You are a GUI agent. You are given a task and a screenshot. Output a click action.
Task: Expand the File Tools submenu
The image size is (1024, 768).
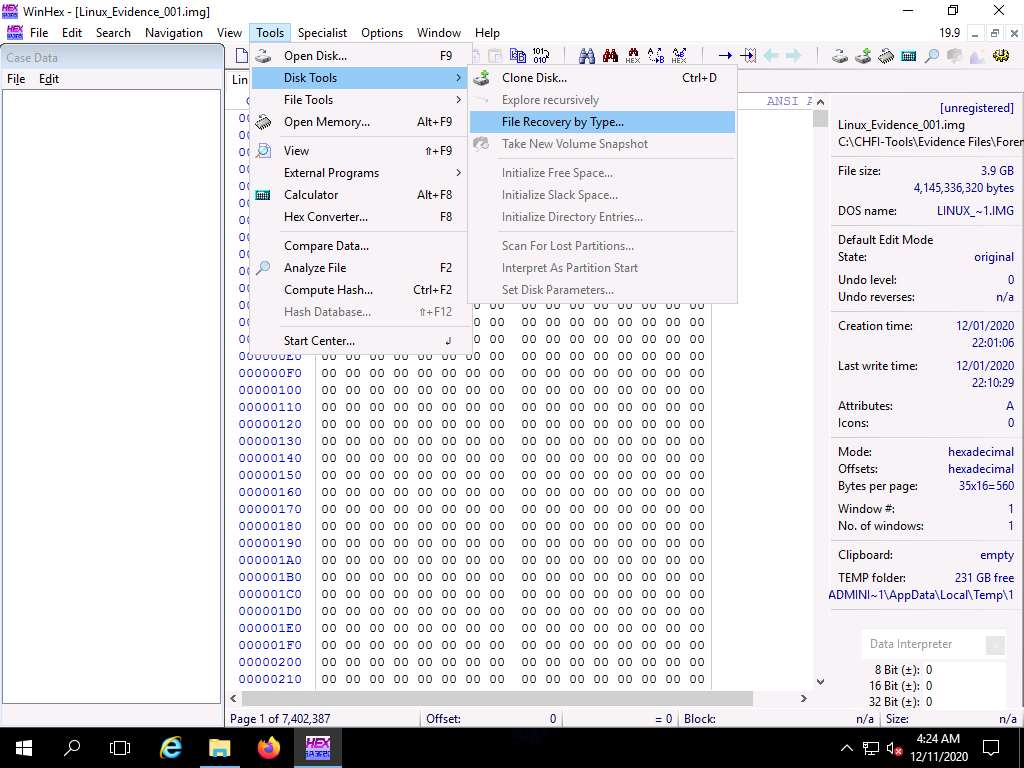(359, 100)
